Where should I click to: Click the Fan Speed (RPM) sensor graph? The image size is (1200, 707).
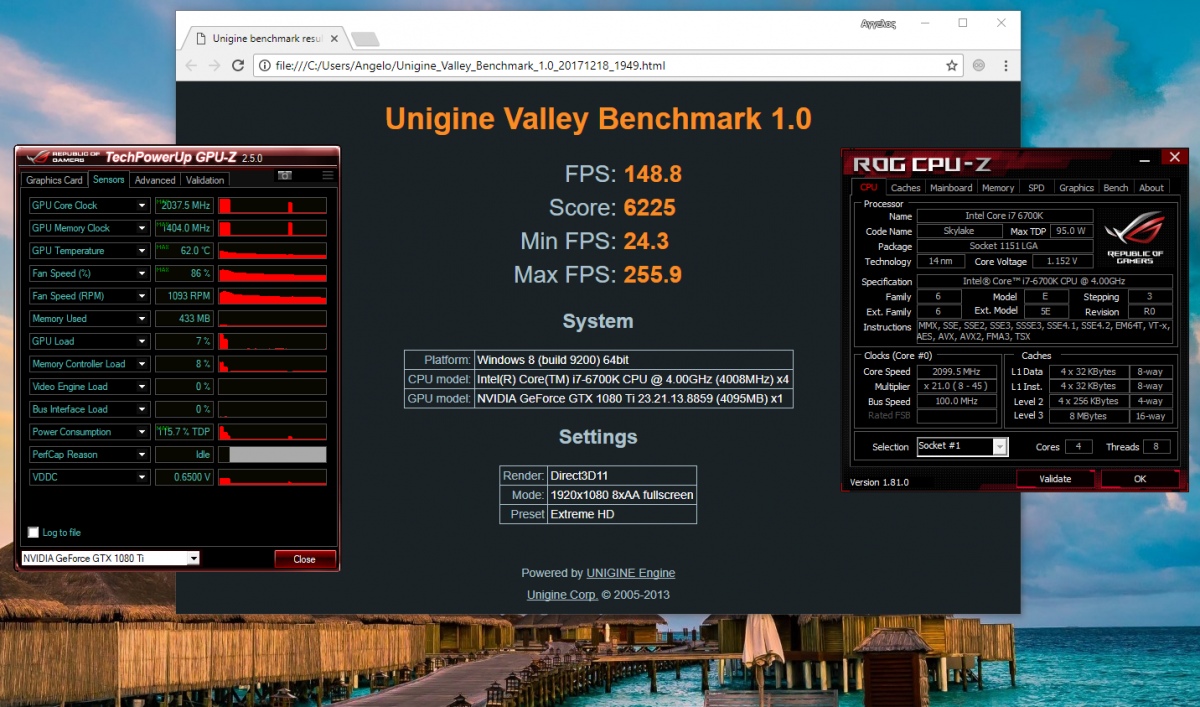[x=272, y=296]
